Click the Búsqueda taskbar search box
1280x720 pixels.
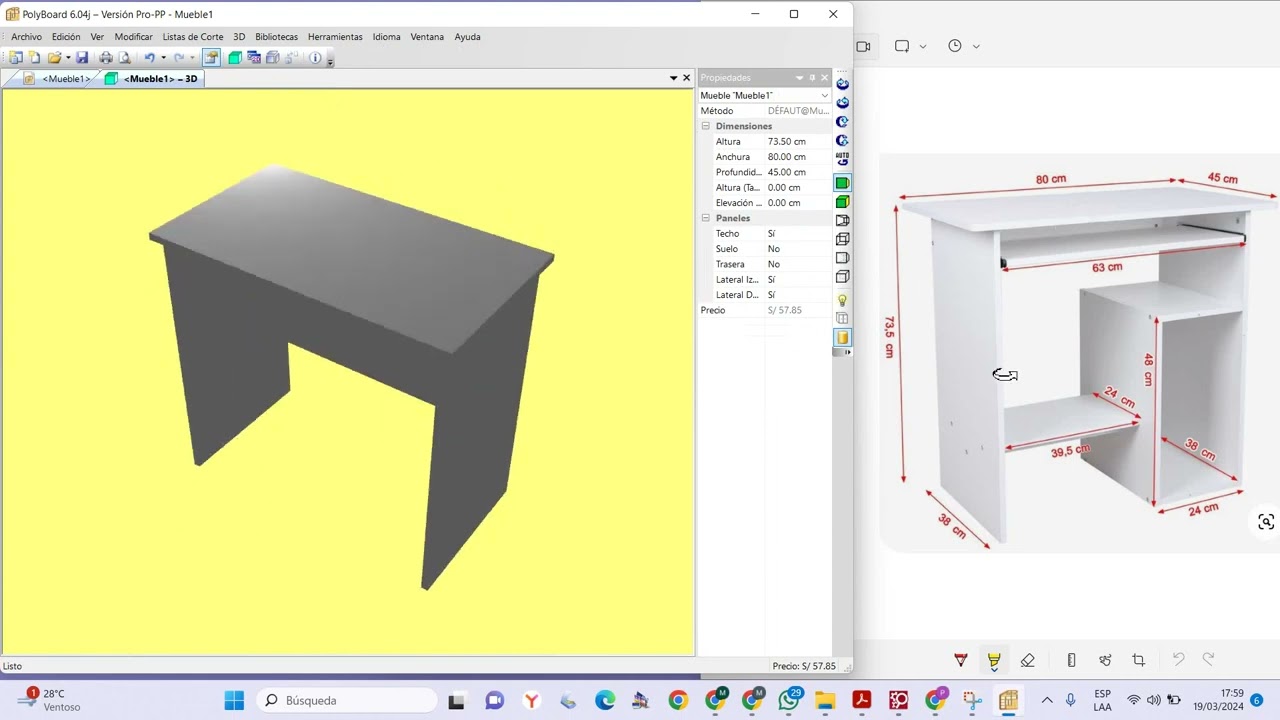pos(347,700)
